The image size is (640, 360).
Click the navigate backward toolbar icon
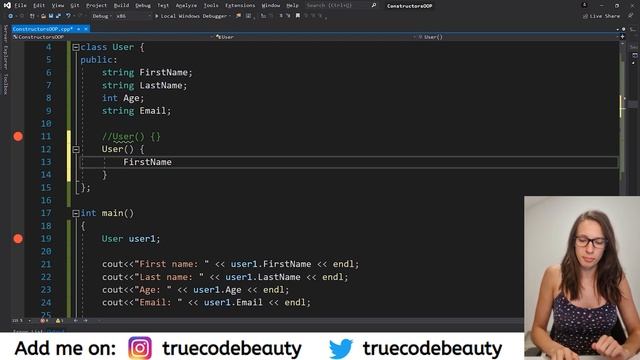[10, 16]
